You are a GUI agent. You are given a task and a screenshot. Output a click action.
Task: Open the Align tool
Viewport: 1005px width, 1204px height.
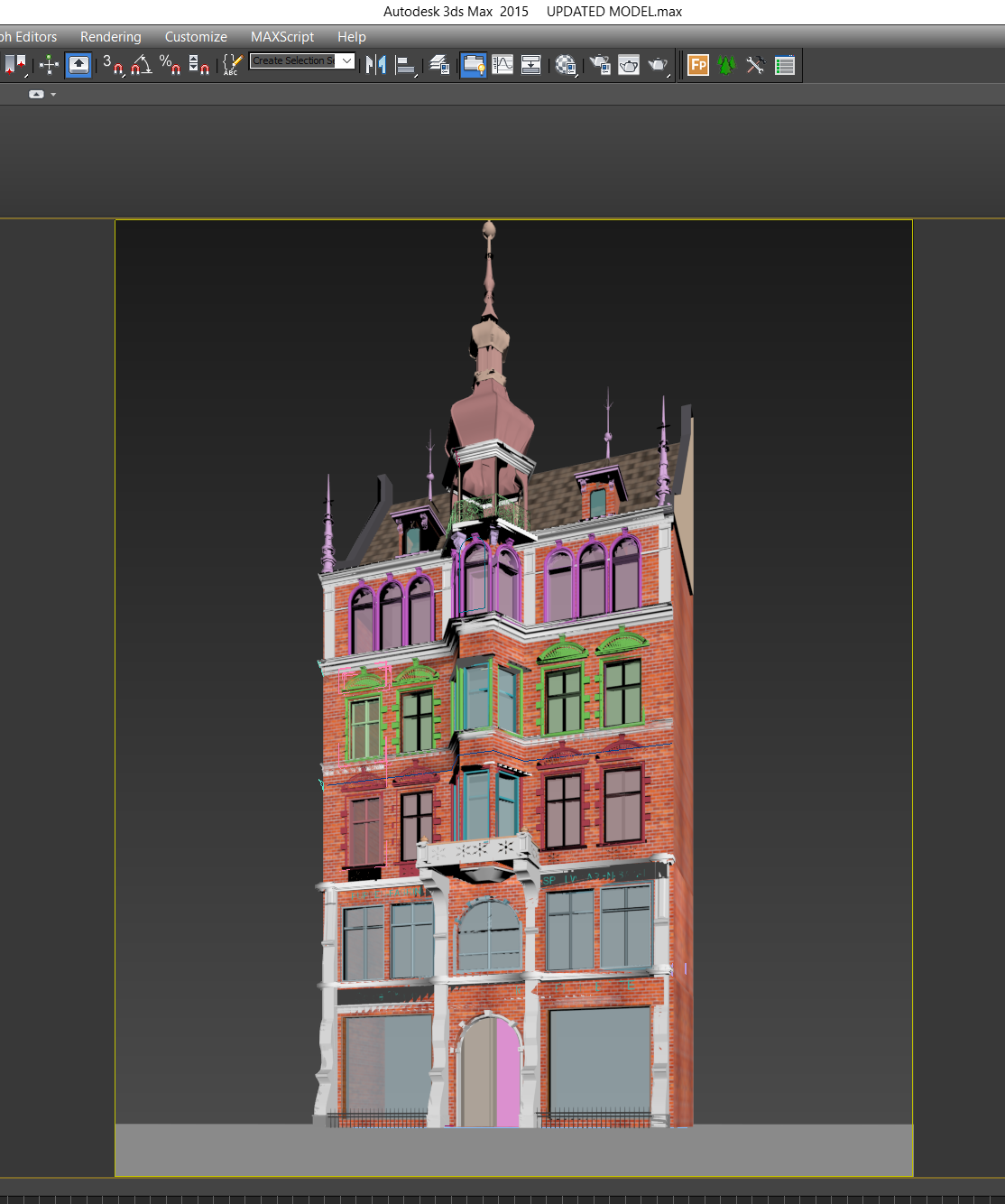point(406,65)
